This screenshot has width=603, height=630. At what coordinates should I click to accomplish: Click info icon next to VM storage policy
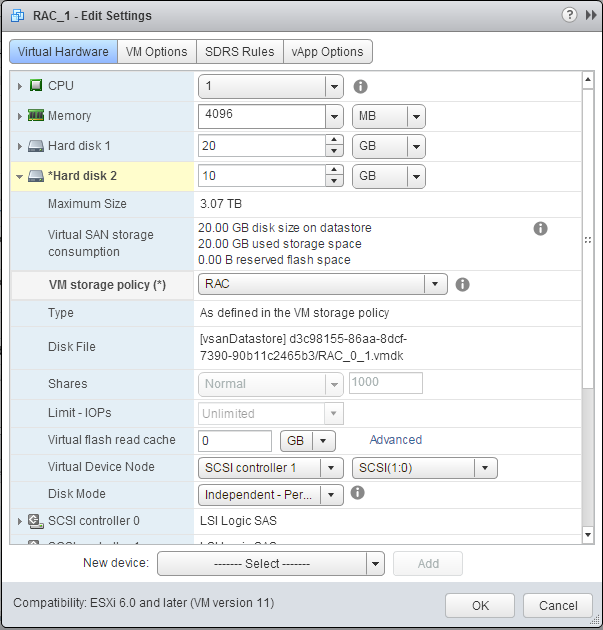[x=462, y=284]
